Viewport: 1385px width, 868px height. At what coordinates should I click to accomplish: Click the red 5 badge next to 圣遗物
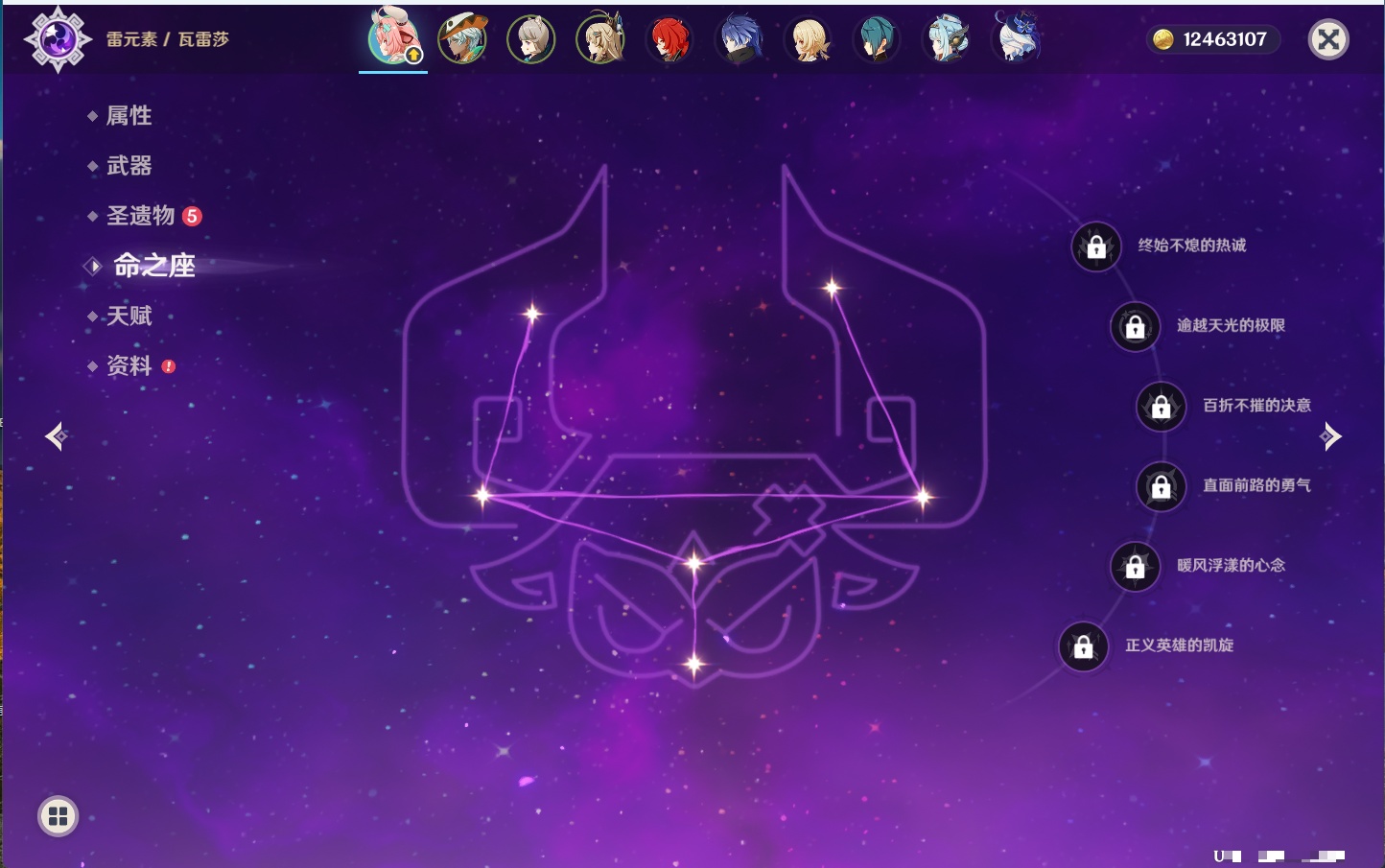pyautogui.click(x=192, y=216)
